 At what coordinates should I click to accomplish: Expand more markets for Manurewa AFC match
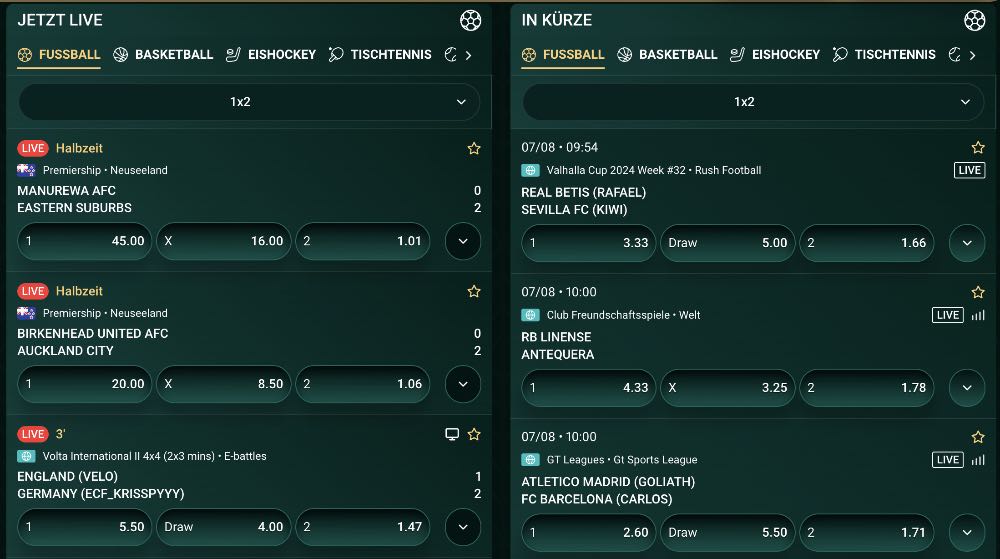462,241
